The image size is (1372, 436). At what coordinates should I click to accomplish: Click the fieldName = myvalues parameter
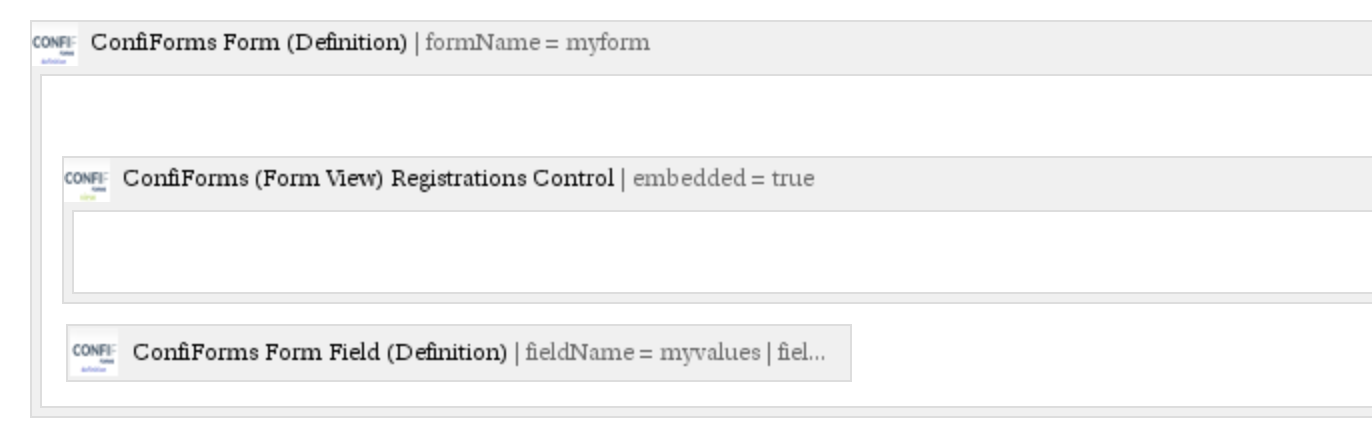pyautogui.click(x=642, y=352)
